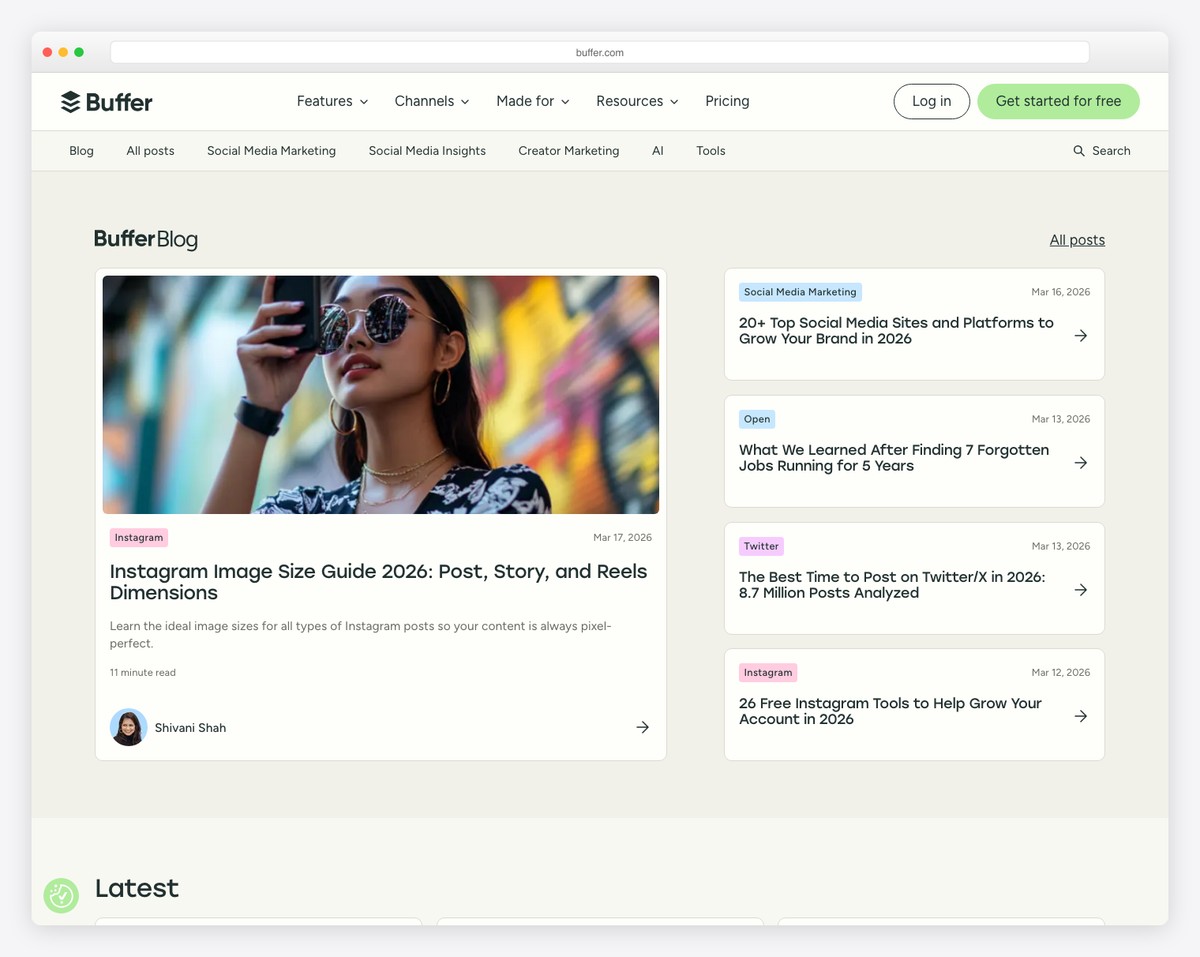
Task: Expand the Channels dropdown
Action: tap(431, 101)
